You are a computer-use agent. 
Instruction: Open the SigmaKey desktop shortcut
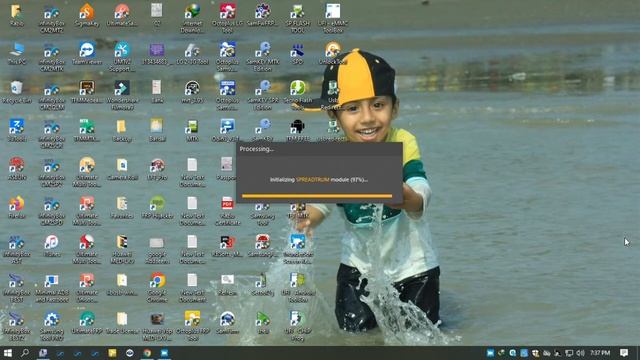pos(87,15)
